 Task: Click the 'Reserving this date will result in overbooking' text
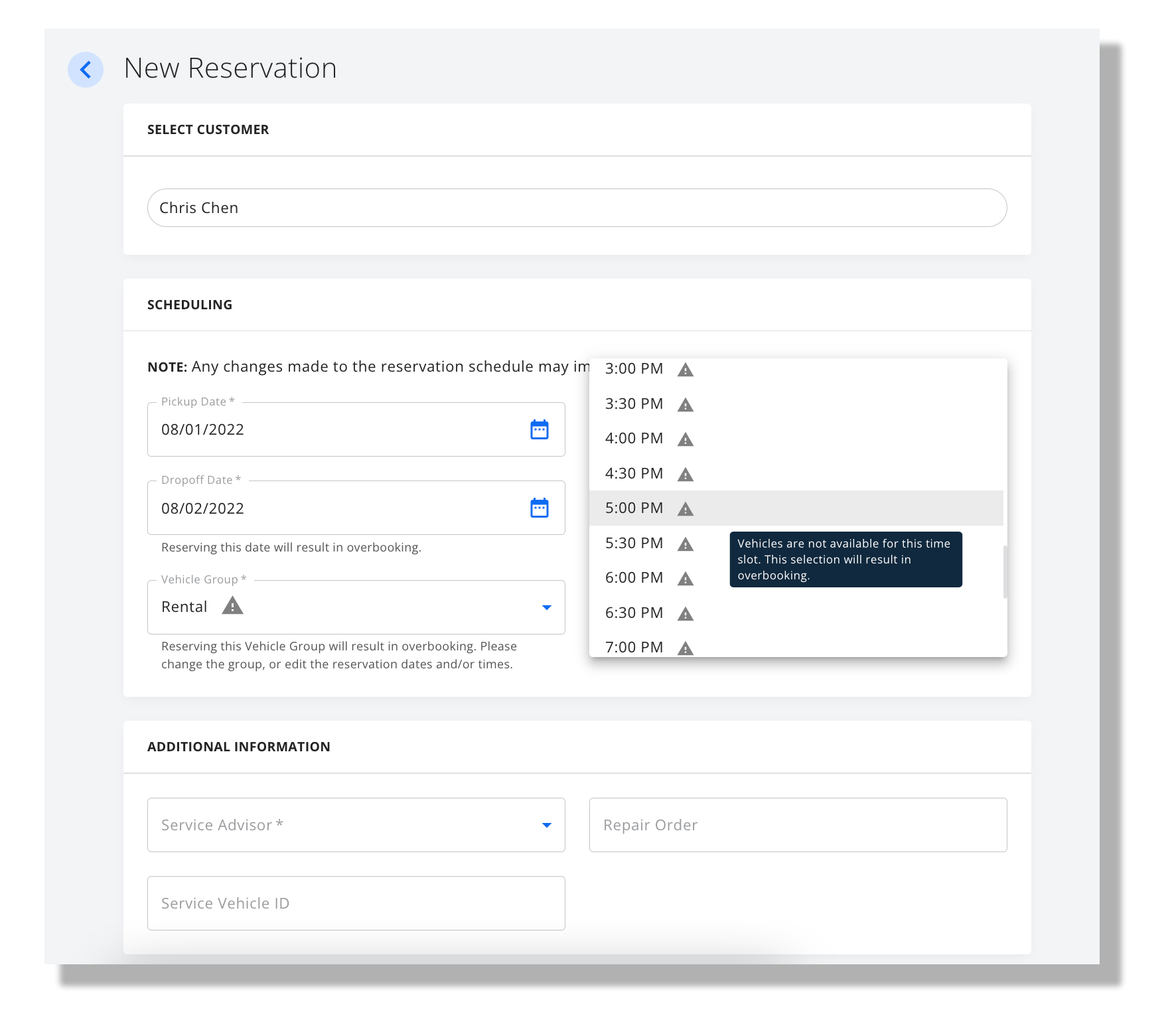pyautogui.click(x=291, y=548)
